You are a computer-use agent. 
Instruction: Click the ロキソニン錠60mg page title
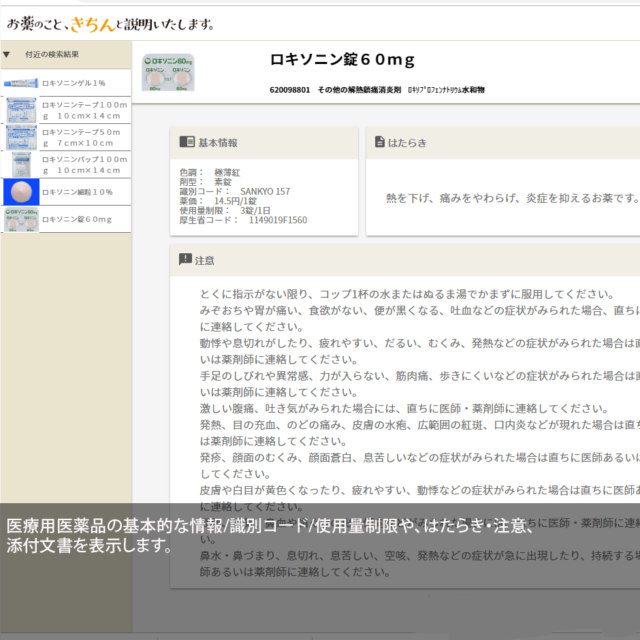342,60
